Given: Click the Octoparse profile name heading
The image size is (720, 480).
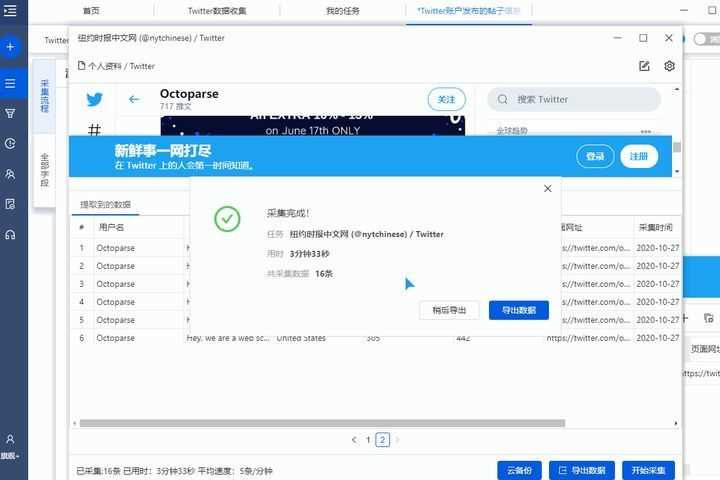Looking at the screenshot, I should pos(189,94).
